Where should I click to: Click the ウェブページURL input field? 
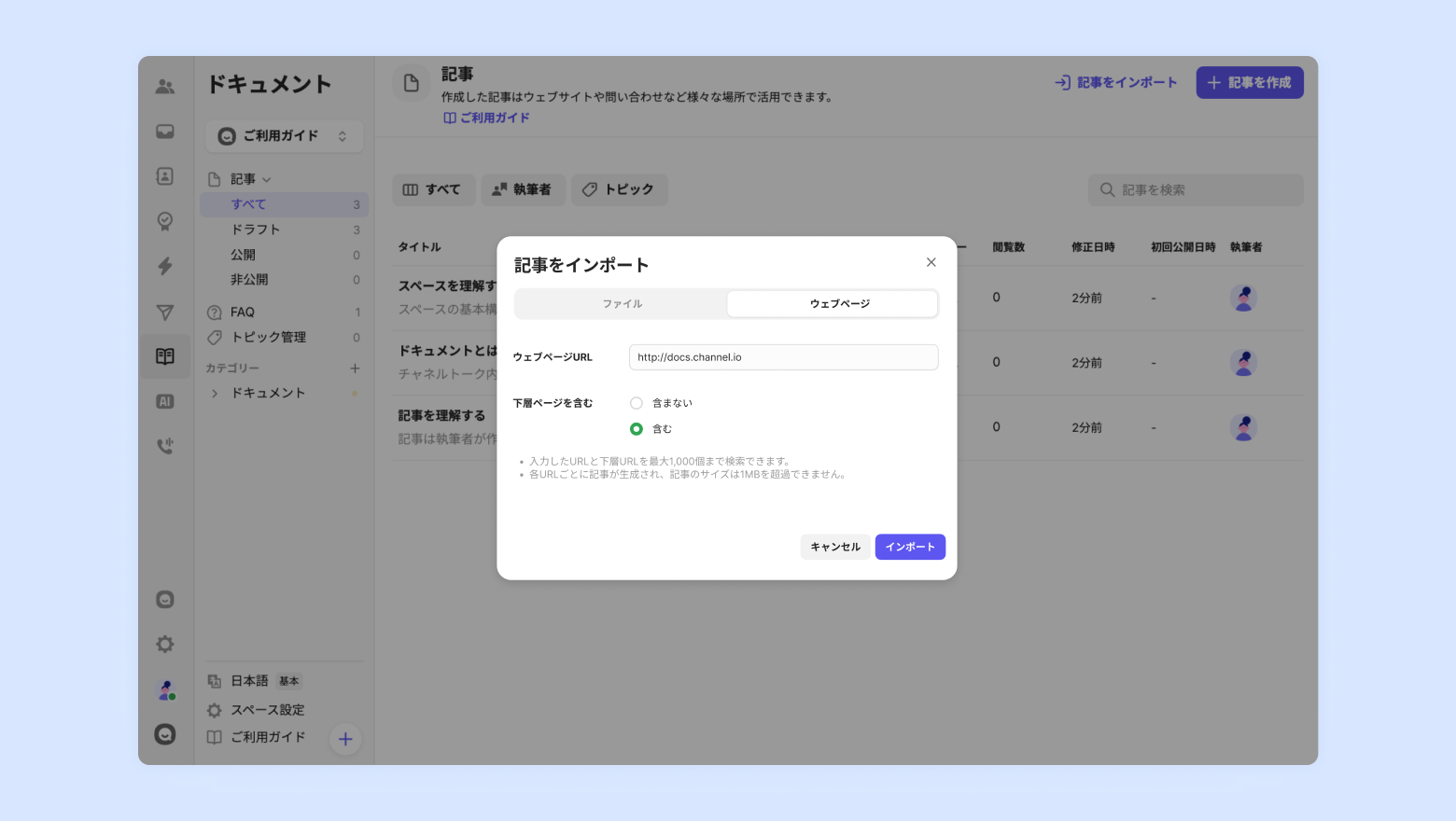click(x=783, y=357)
